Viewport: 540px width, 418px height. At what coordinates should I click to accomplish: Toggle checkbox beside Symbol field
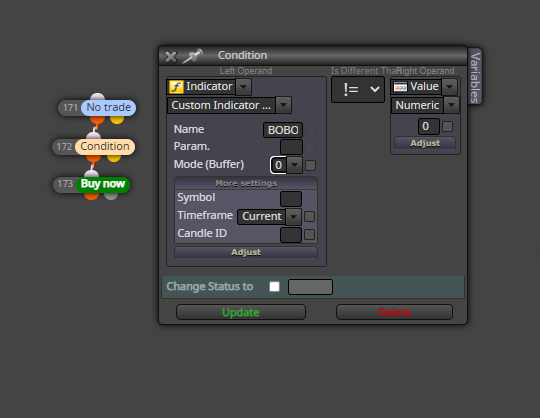pos(310,199)
